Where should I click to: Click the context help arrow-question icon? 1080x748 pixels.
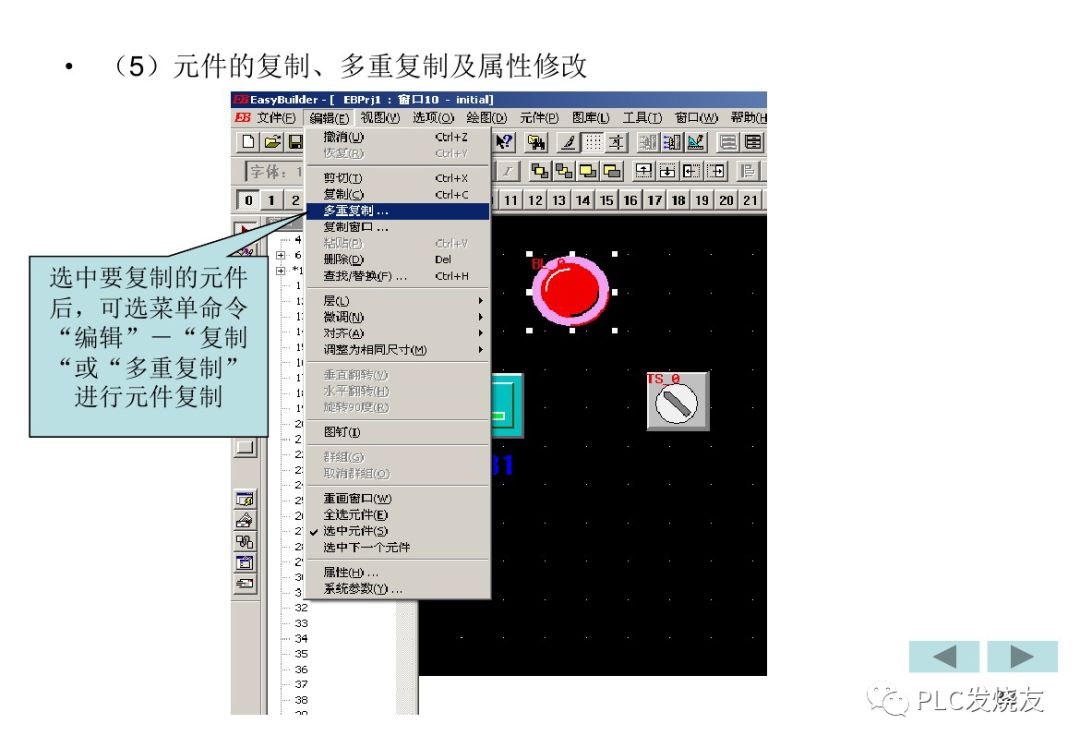[x=505, y=142]
